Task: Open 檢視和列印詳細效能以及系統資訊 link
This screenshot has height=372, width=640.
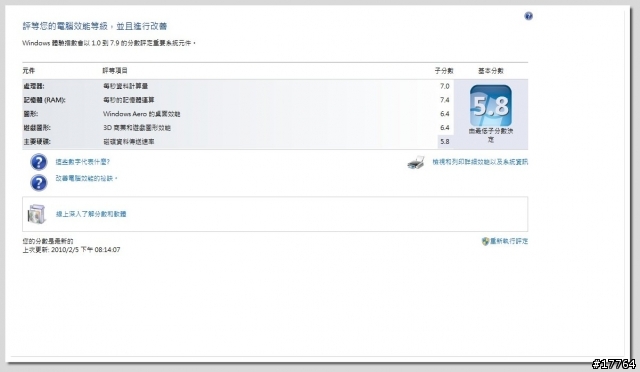Action: [480, 162]
